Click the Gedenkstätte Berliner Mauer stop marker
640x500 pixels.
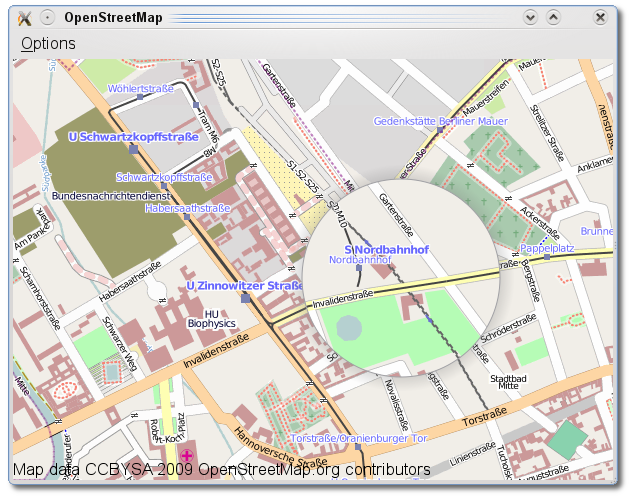[440, 132]
